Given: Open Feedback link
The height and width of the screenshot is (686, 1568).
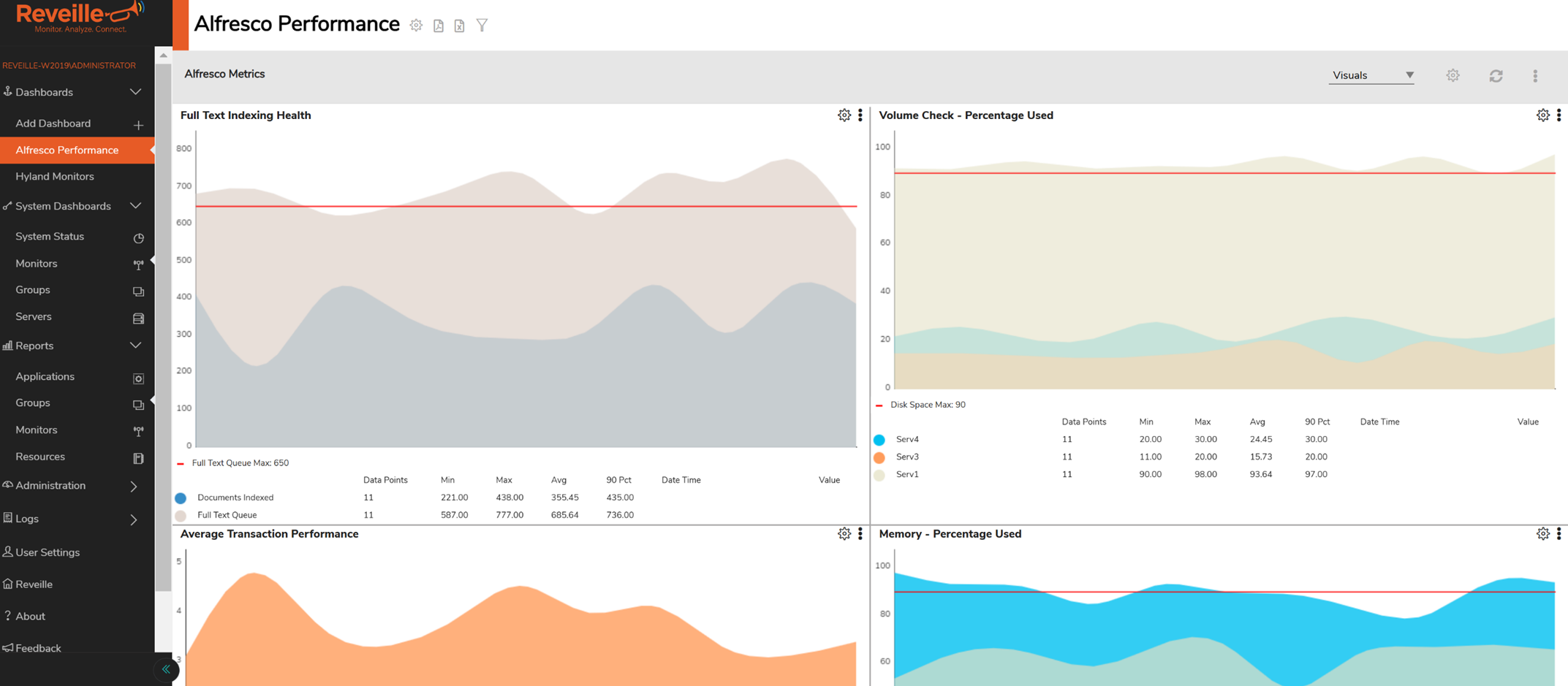Looking at the screenshot, I should [38, 648].
